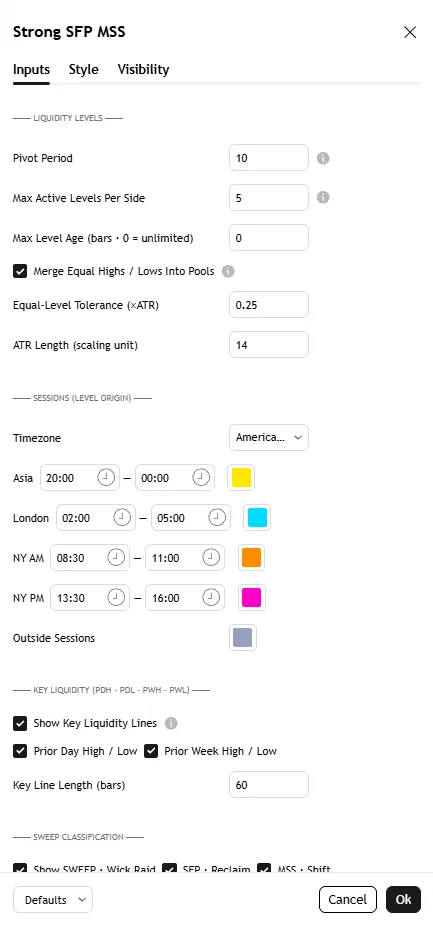433x925 pixels.
Task: Uncheck Prior Day High / Low
Action: pos(20,751)
